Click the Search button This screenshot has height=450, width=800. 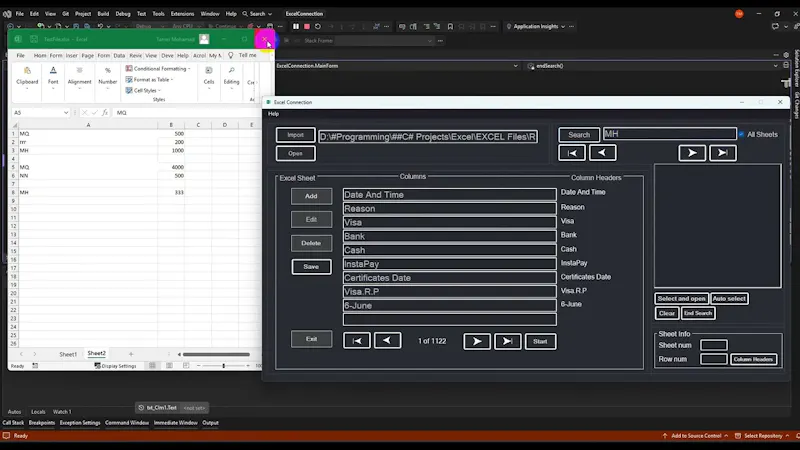tap(579, 135)
